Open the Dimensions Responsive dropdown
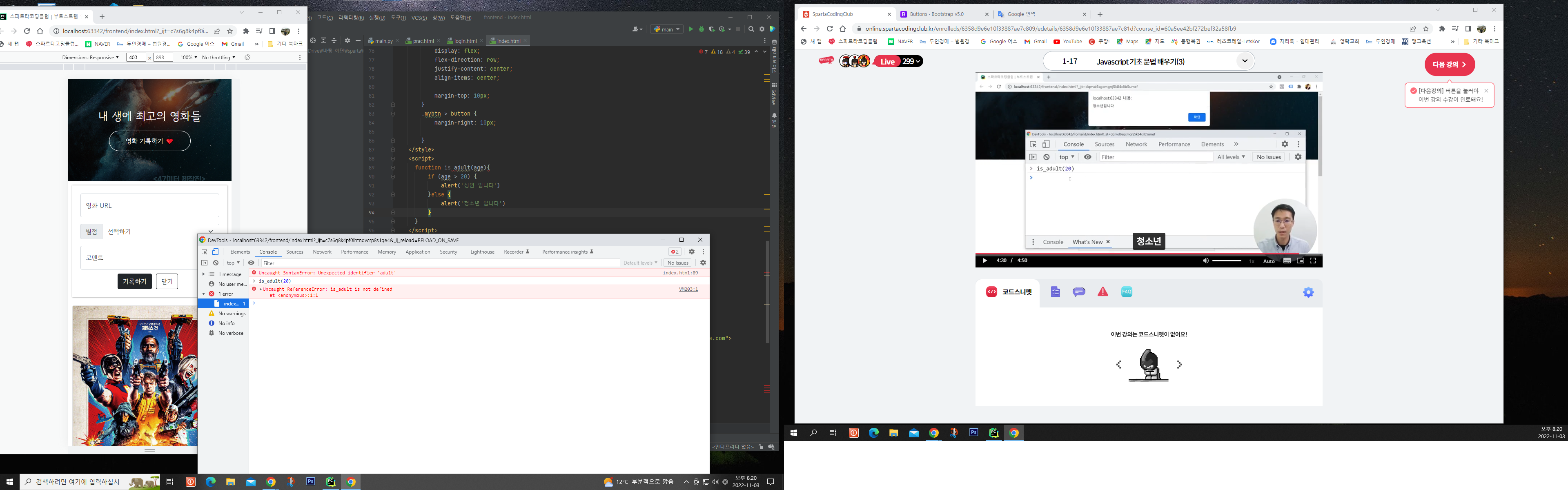Viewport: 1568px width, 490px height. point(90,57)
